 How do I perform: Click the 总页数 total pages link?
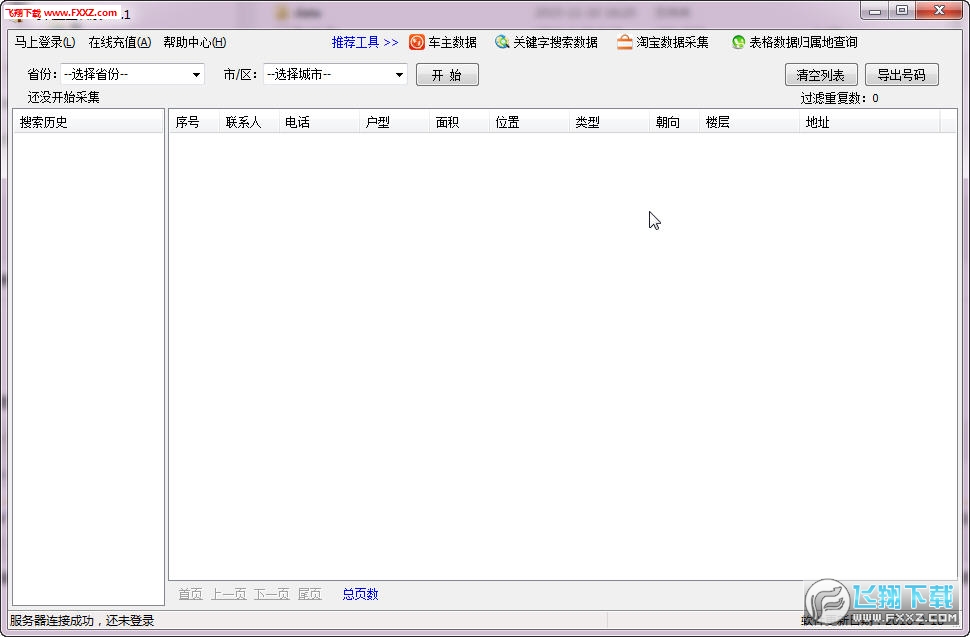click(358, 593)
